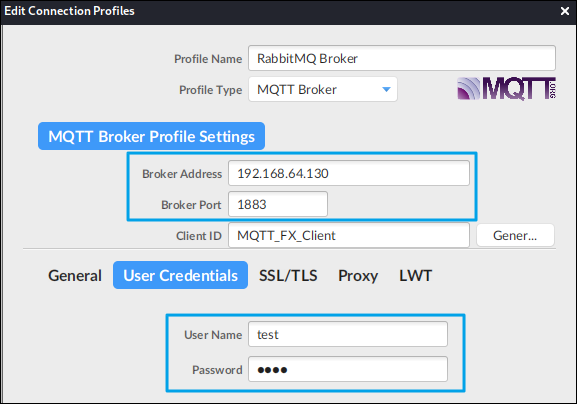The width and height of the screenshot is (577, 404).
Task: Click the User Name field
Action: click(348, 334)
